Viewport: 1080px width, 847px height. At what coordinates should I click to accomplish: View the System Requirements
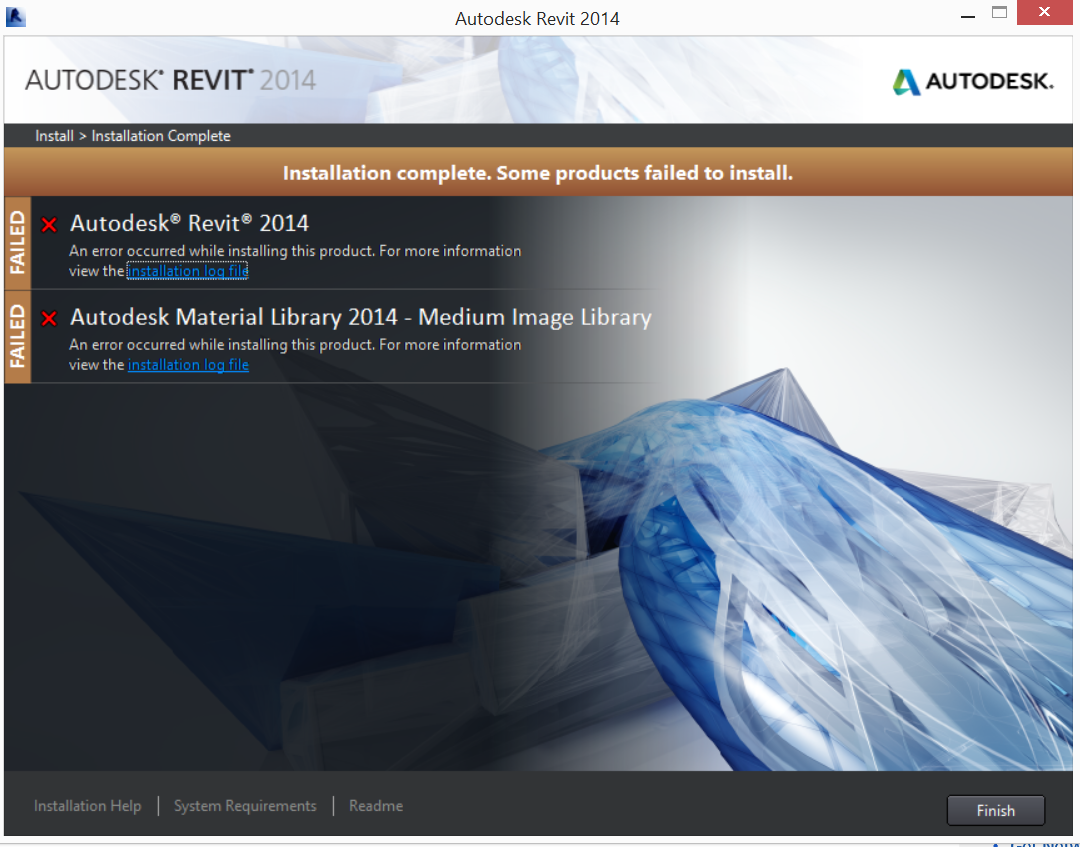pos(245,805)
